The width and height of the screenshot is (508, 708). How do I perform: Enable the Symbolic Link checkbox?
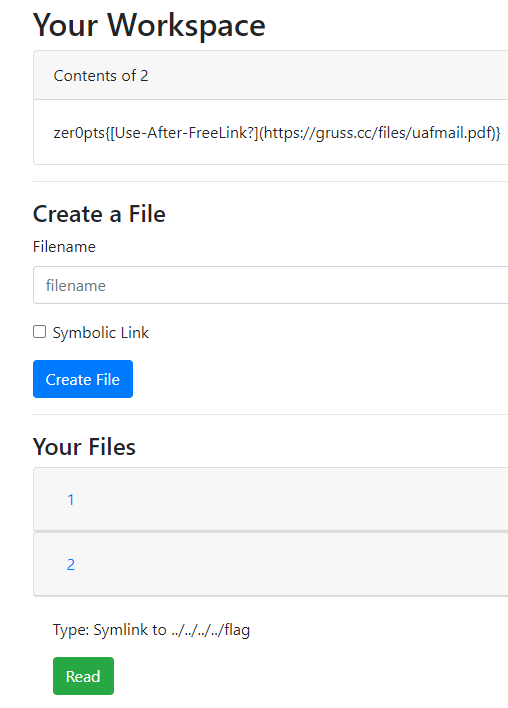point(40,332)
